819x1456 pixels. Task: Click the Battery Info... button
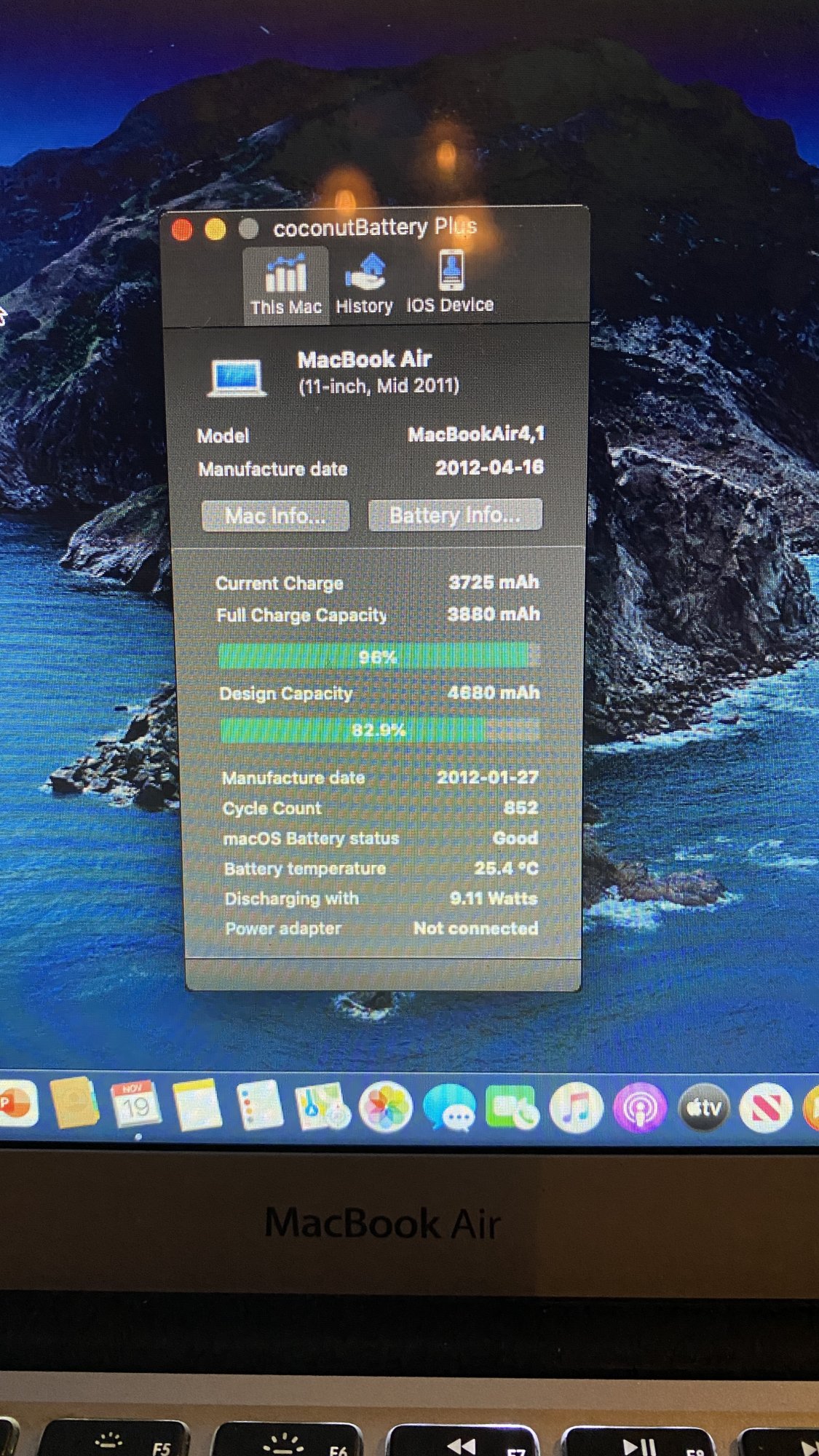coord(455,515)
